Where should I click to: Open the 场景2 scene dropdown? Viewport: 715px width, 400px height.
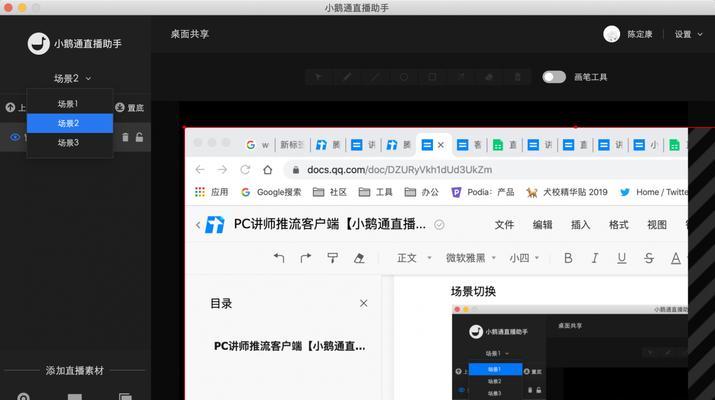coord(73,78)
